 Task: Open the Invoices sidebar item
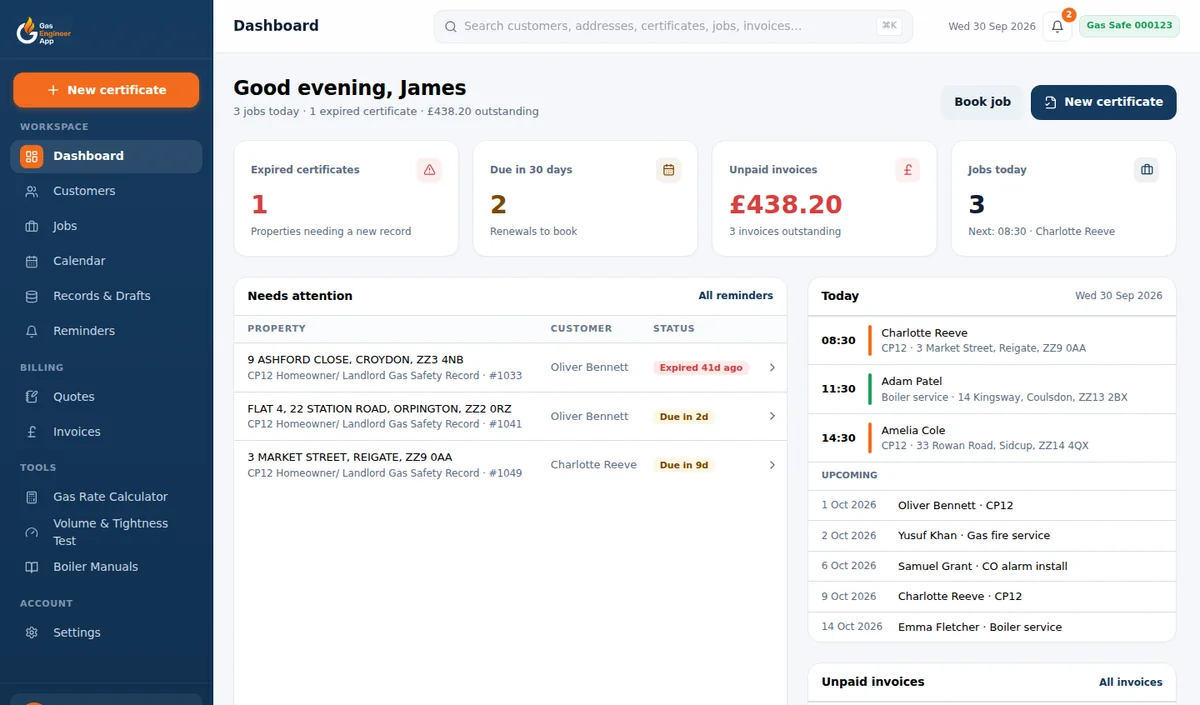click(x=106, y=432)
